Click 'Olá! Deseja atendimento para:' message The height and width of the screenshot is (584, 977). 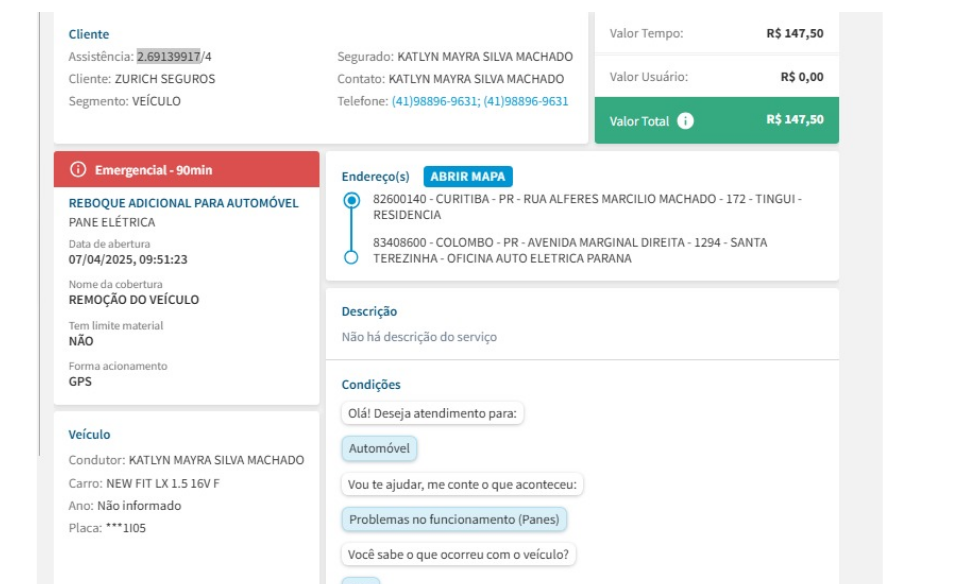tap(432, 413)
